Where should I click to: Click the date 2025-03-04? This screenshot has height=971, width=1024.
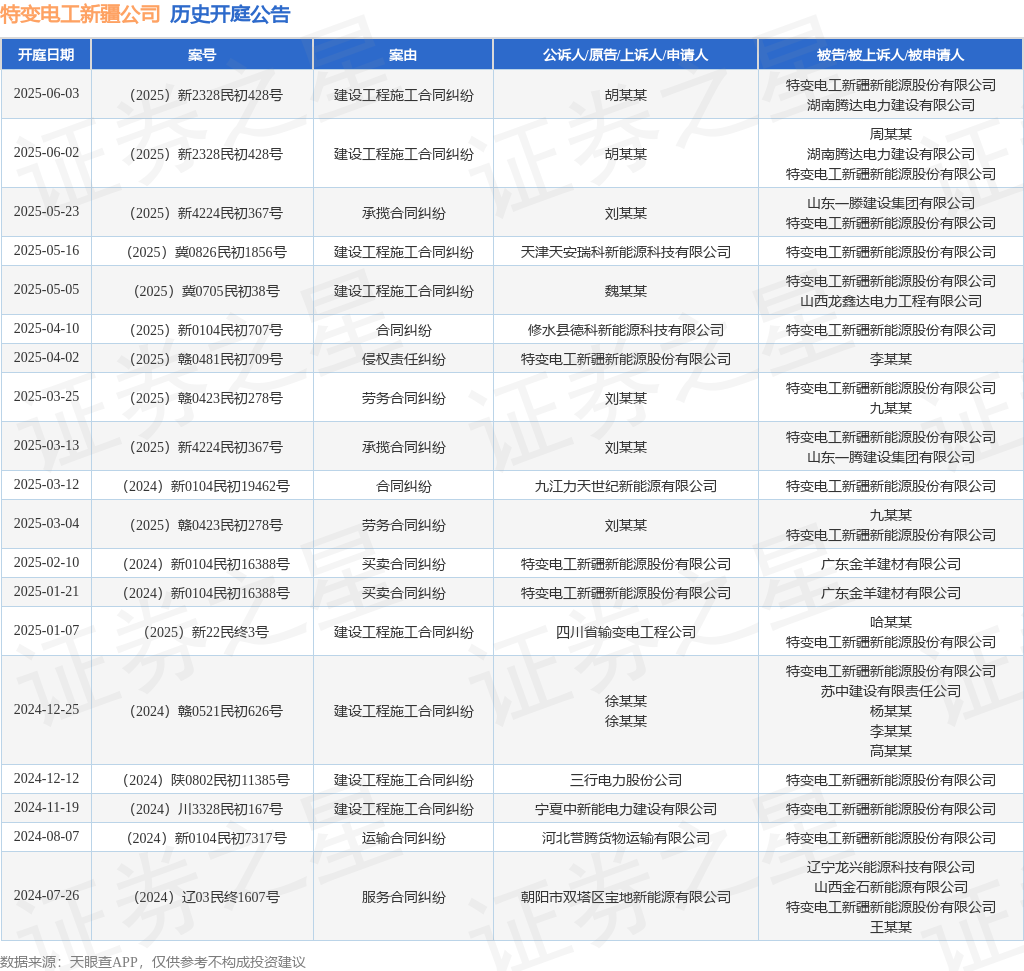[46, 524]
